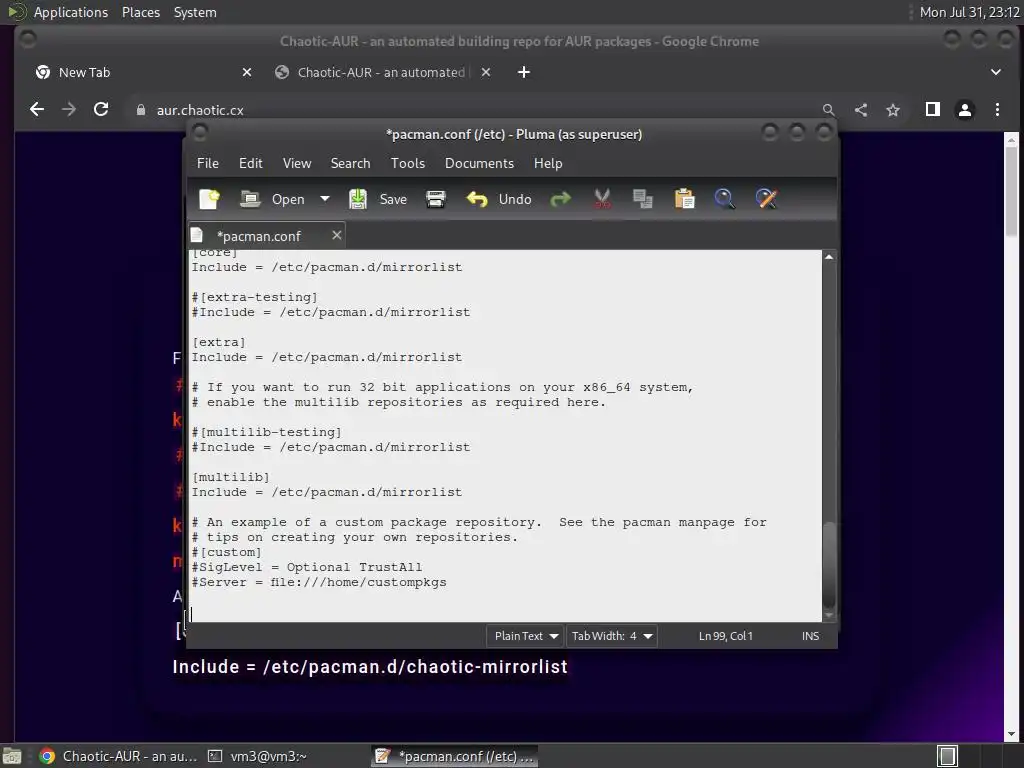Copy selection with the copy icon
Viewport: 1024px width, 768px height.
coord(643,199)
